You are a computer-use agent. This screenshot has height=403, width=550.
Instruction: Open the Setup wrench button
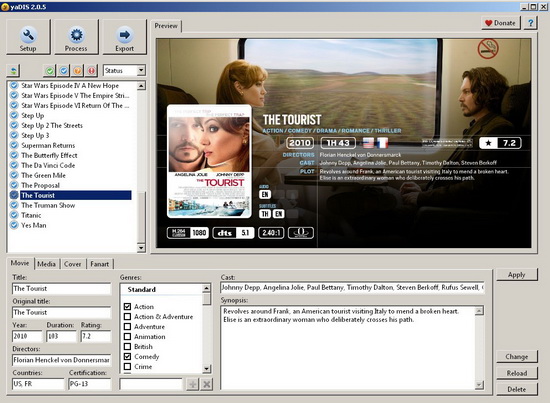pyautogui.click(x=28, y=37)
